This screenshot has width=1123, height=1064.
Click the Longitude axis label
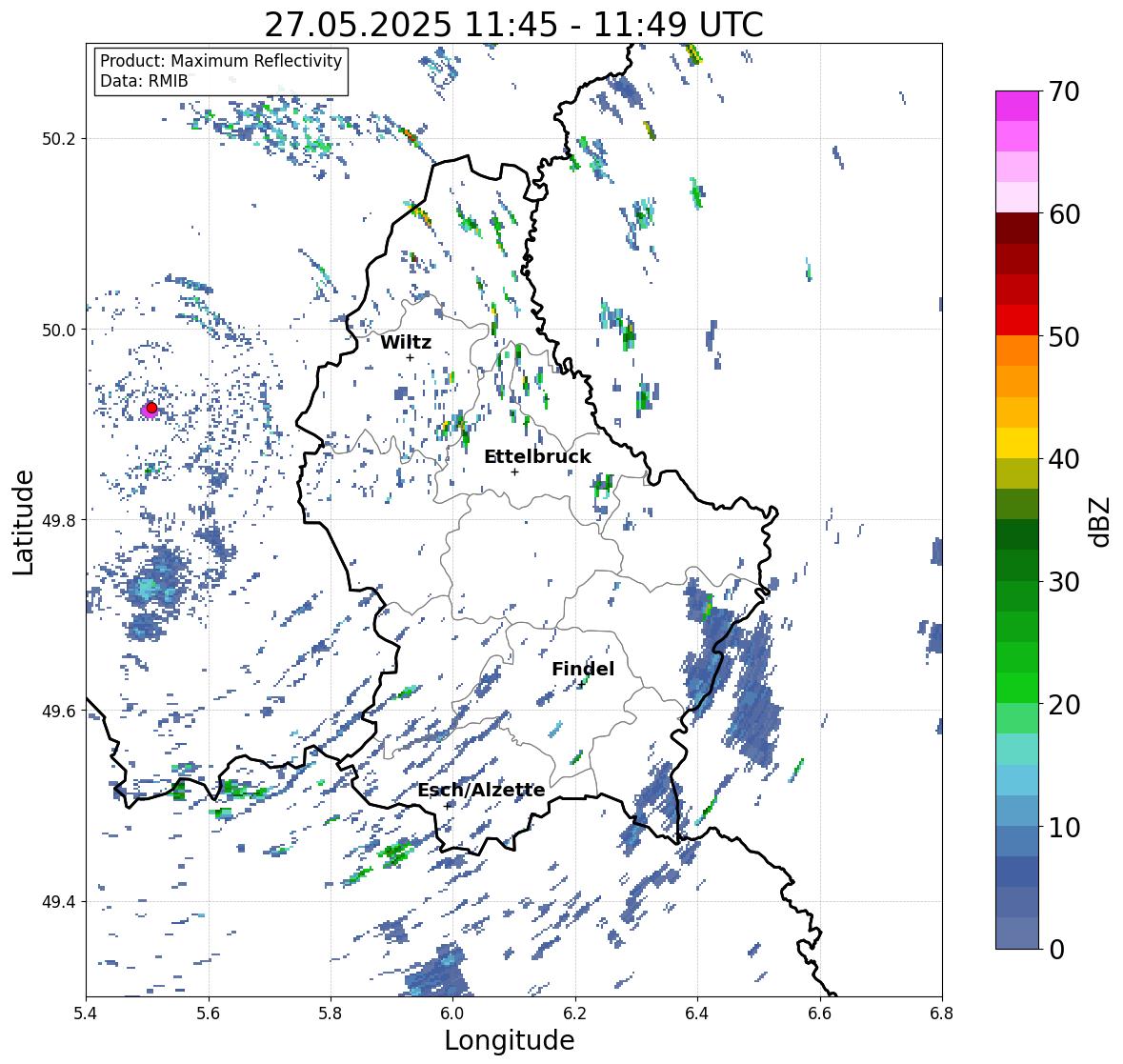pyautogui.click(x=510, y=1040)
